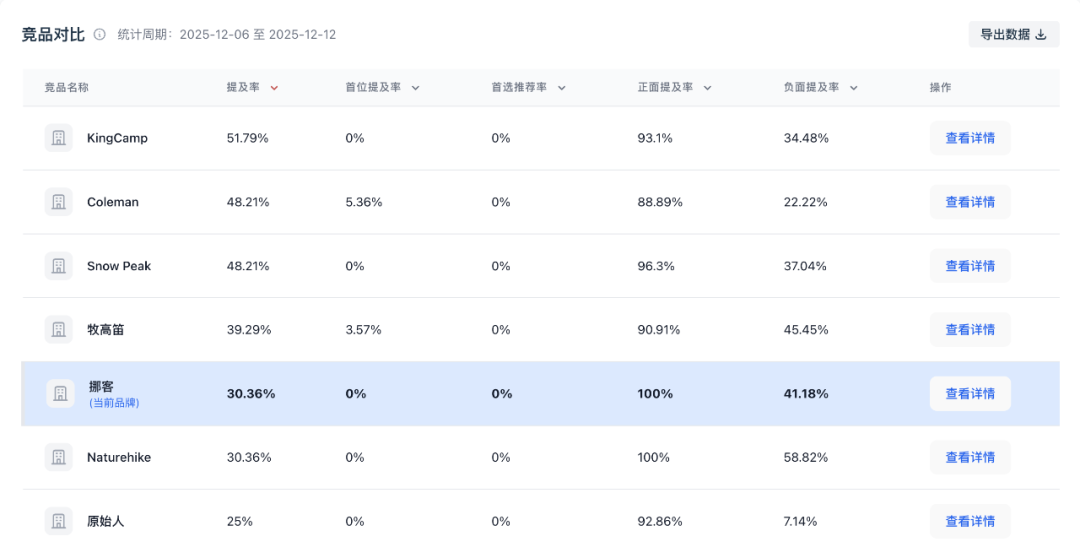Click the 22.22% negative rate cell
1080x558 pixels.
pyautogui.click(x=805, y=202)
